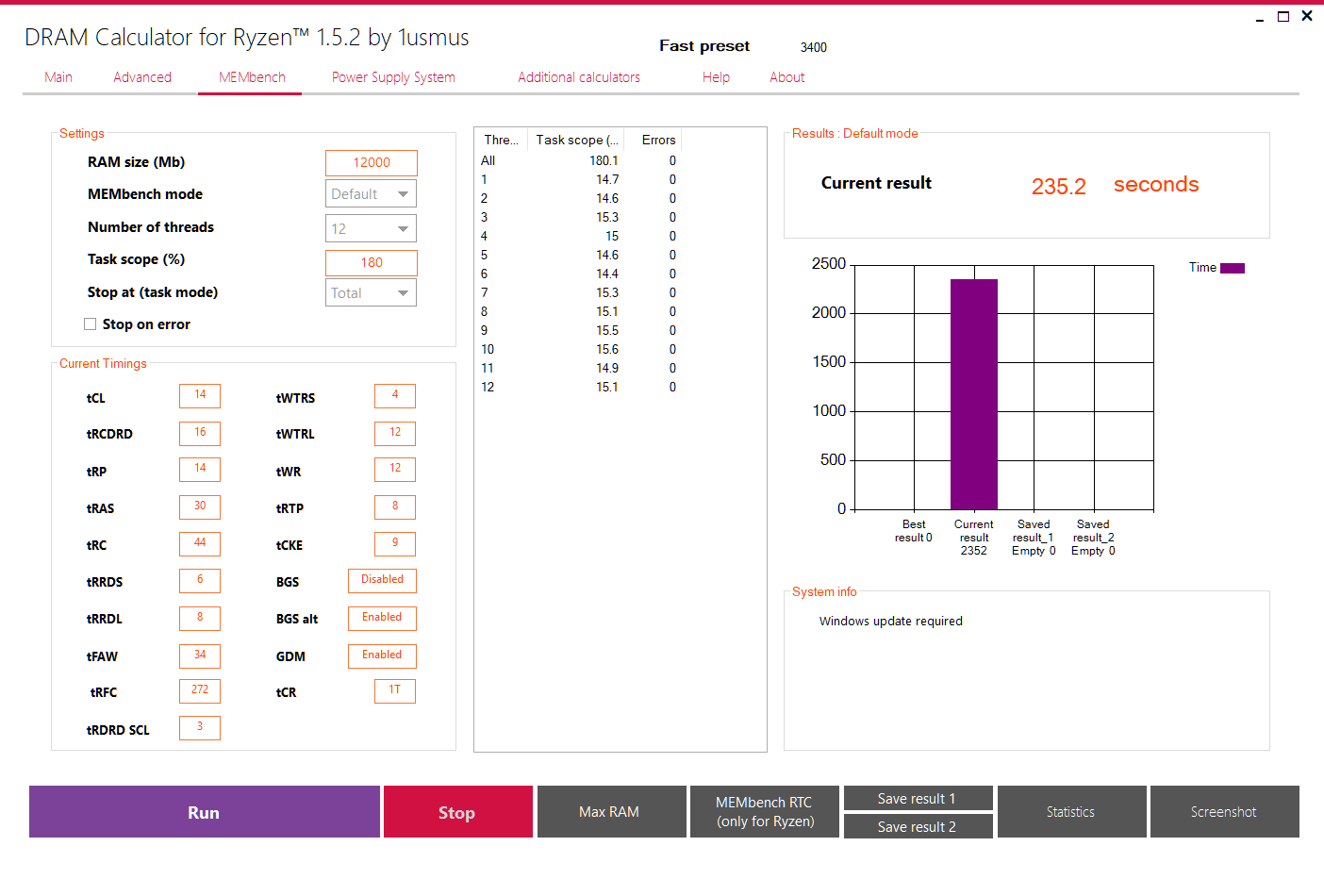This screenshot has width=1324, height=896.
Task: Click the tFAW value box showing 34
Action: (200, 655)
